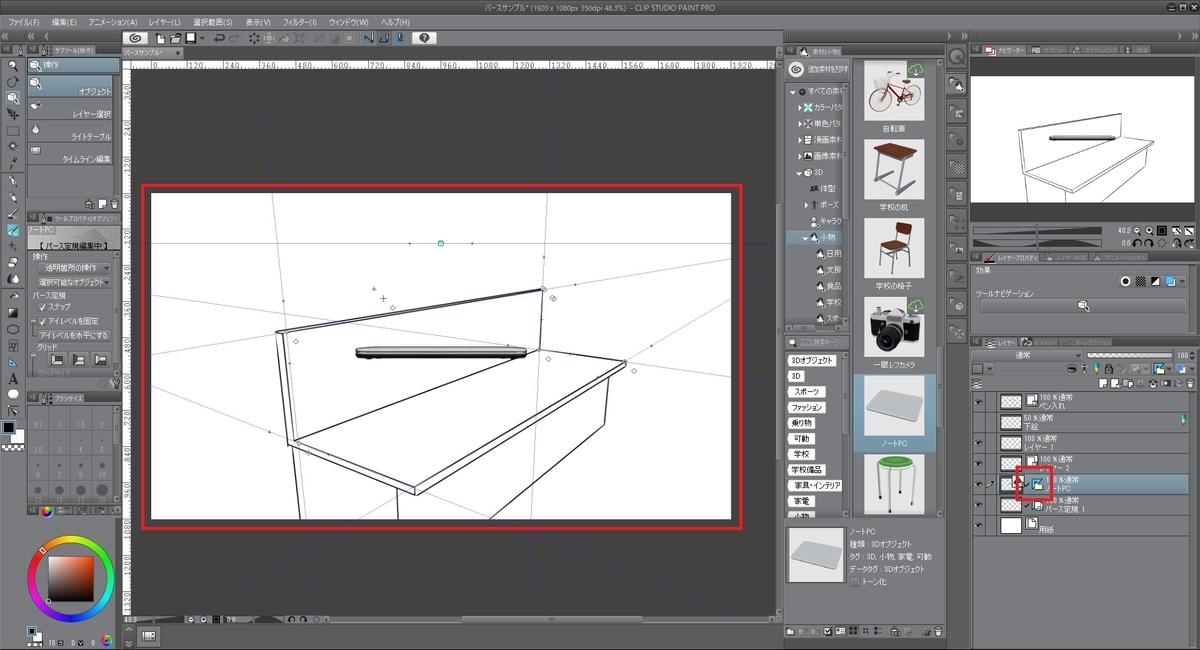Click the material keyword search field
The width and height of the screenshot is (1200, 650).
tap(817, 343)
